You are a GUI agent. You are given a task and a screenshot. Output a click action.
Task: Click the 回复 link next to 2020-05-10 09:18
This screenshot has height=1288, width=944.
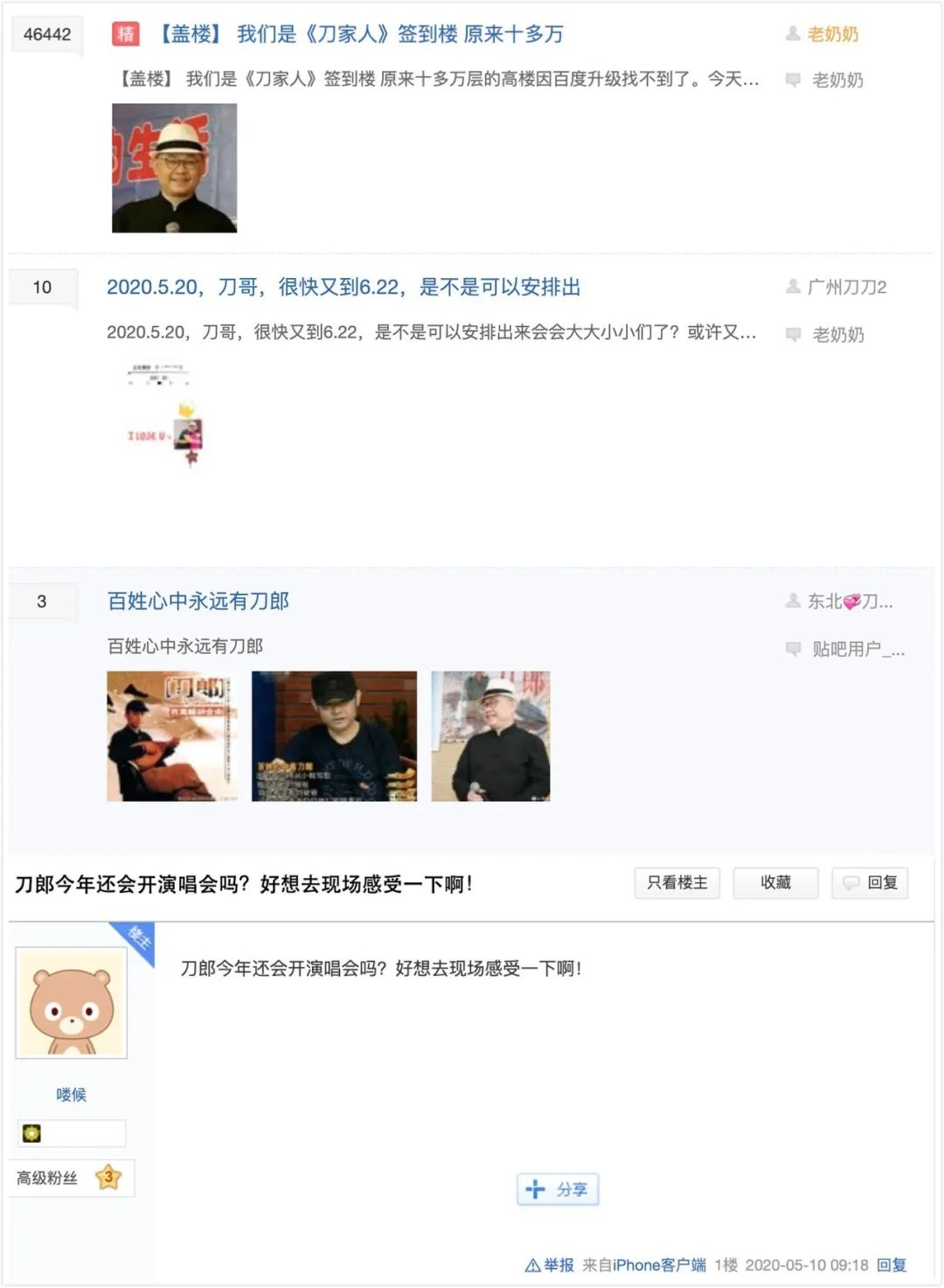(x=892, y=1265)
